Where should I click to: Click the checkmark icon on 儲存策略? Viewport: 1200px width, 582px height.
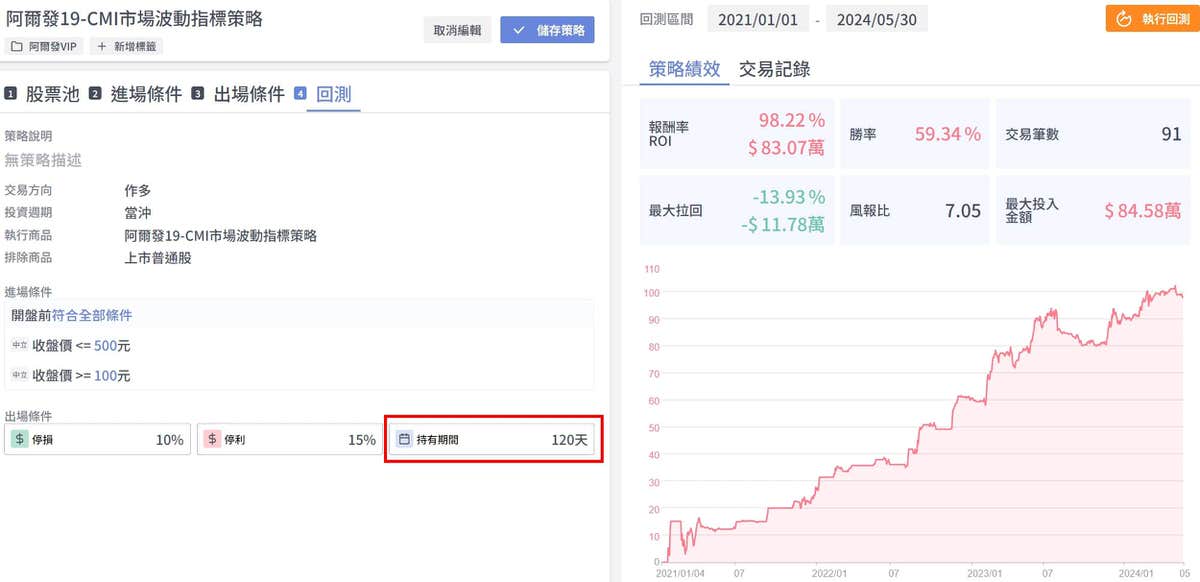click(x=518, y=30)
